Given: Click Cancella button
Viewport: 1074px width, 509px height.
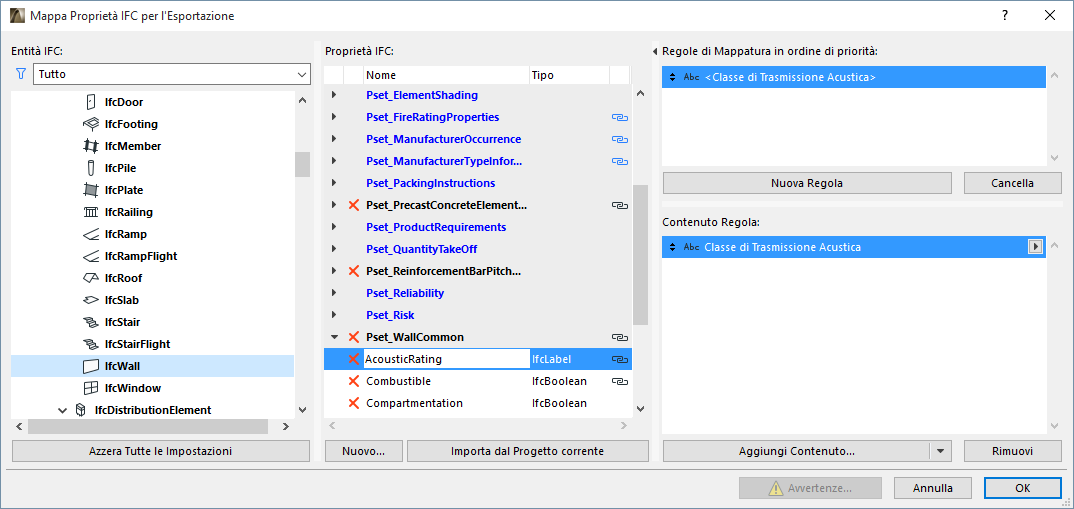Looking at the screenshot, I should [x=1012, y=183].
